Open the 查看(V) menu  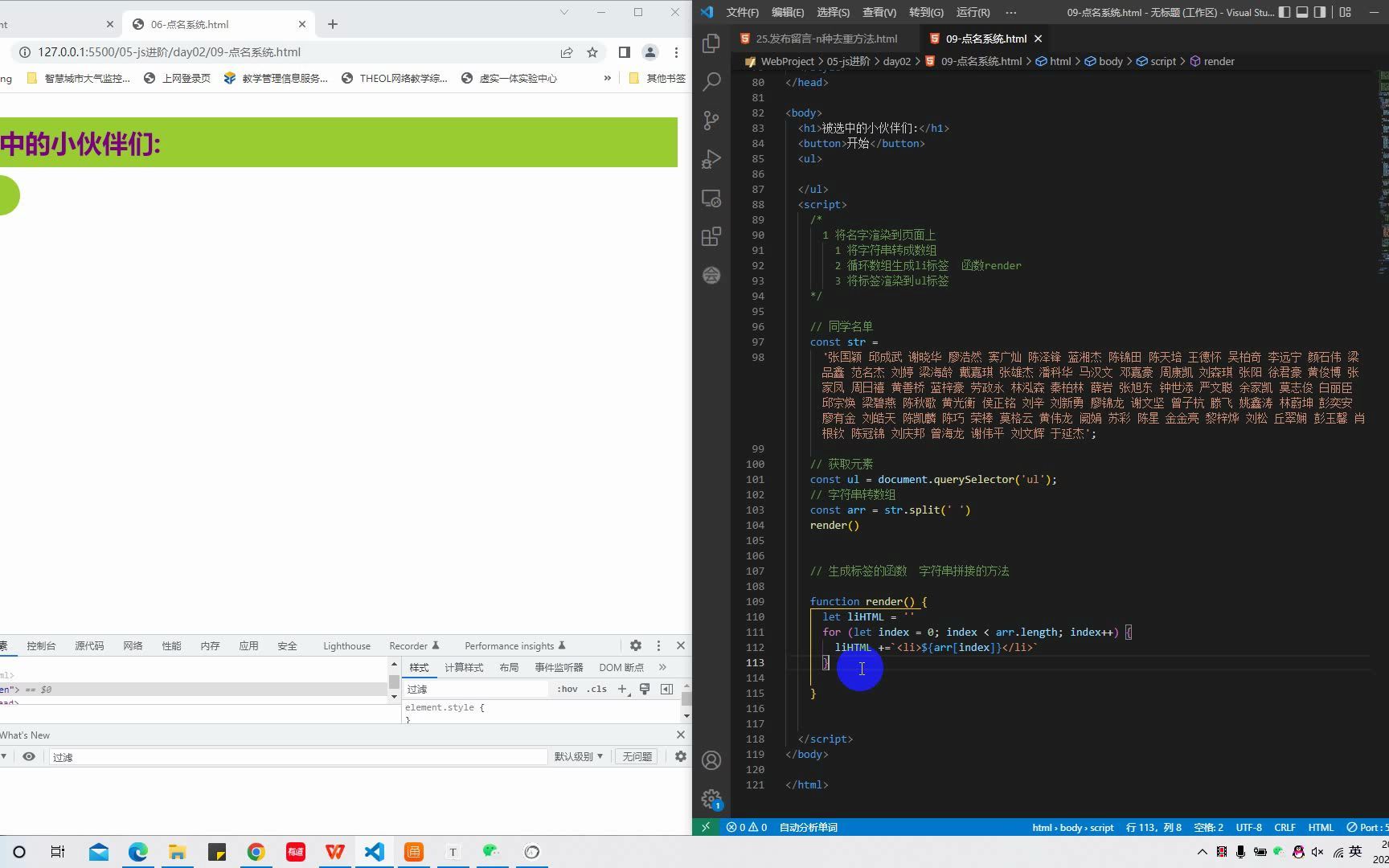coord(879,12)
